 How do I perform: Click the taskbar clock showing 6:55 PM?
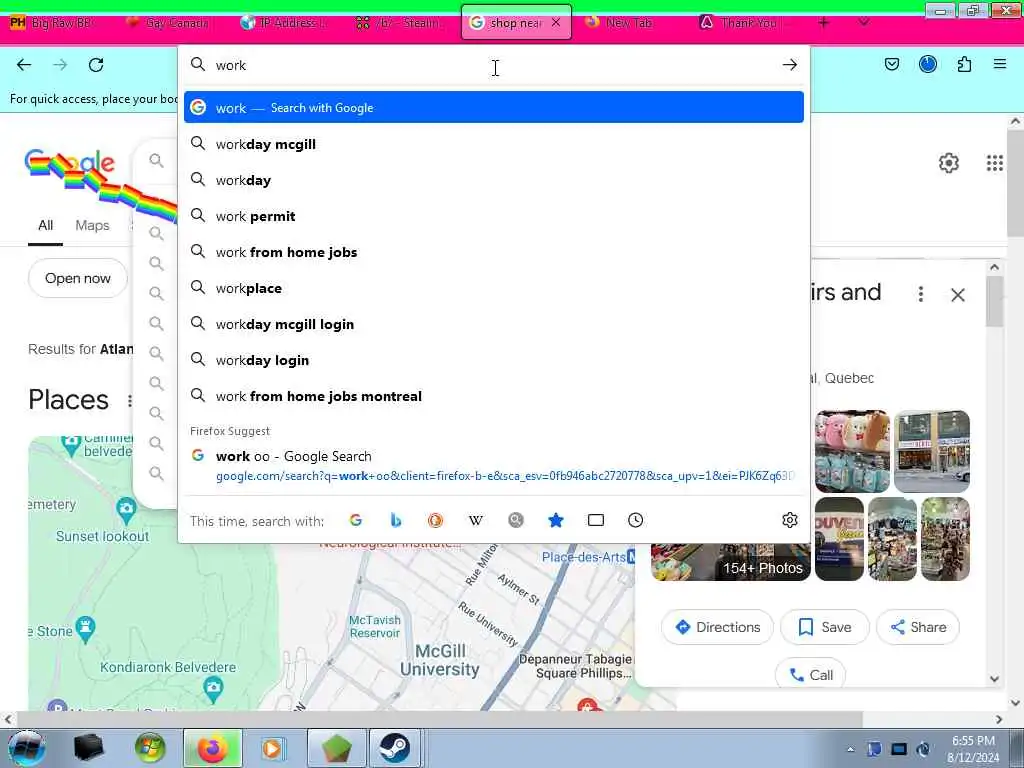973,749
